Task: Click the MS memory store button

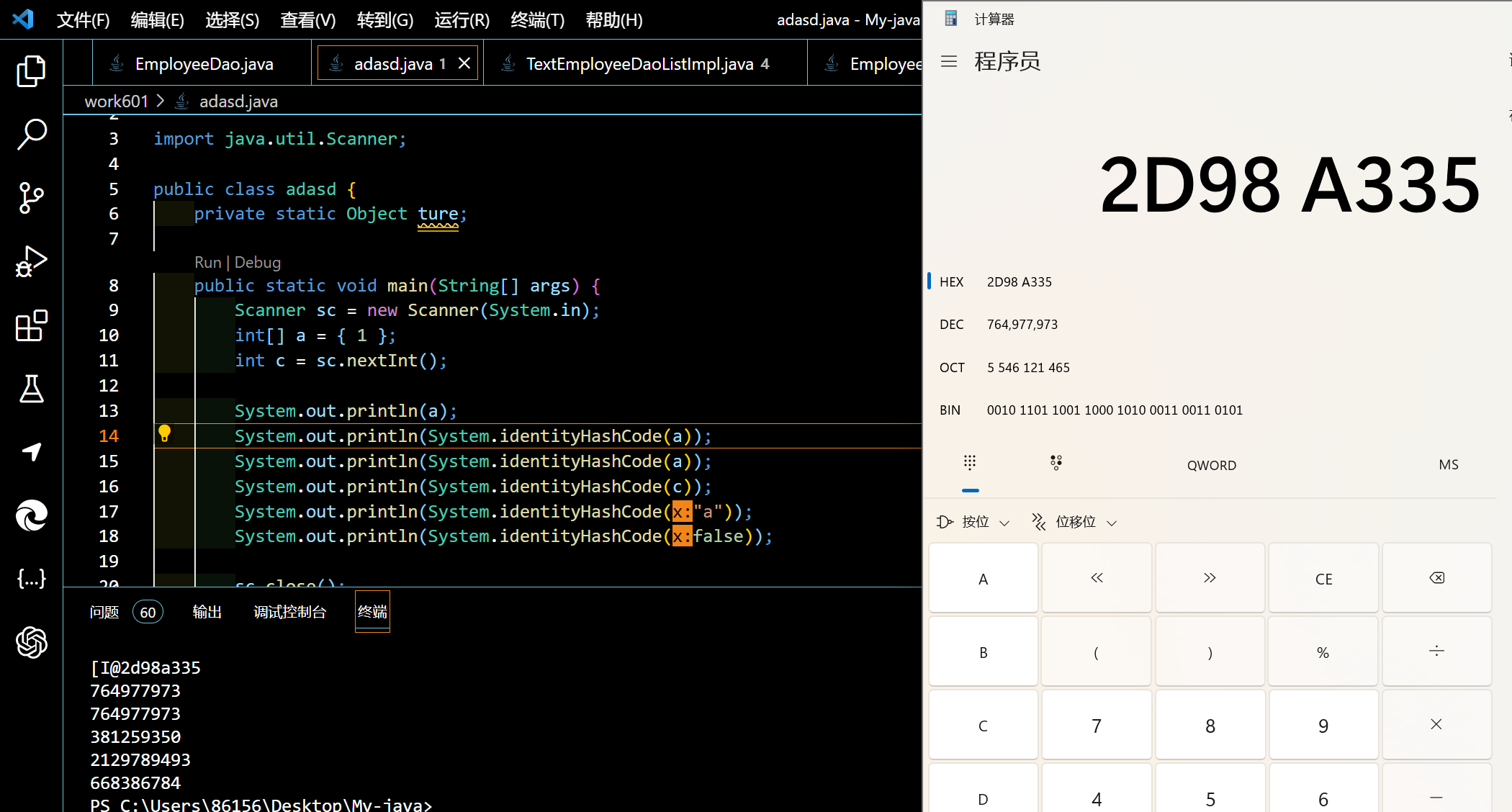Action: click(1449, 465)
